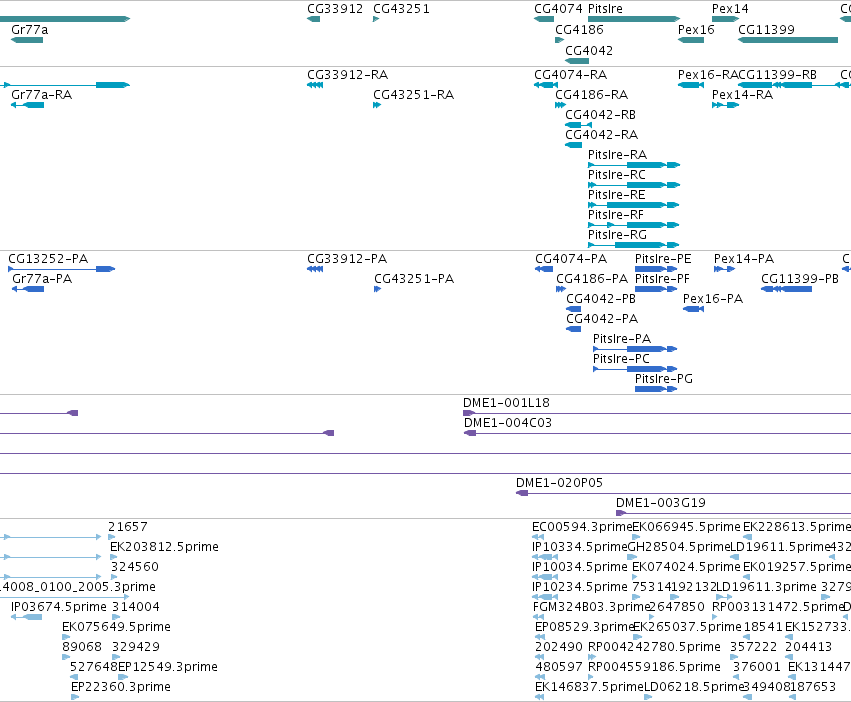Image resolution: width=851 pixels, height=702 pixels.
Task: Select EST EP22360.3prime
Action: 75,697
